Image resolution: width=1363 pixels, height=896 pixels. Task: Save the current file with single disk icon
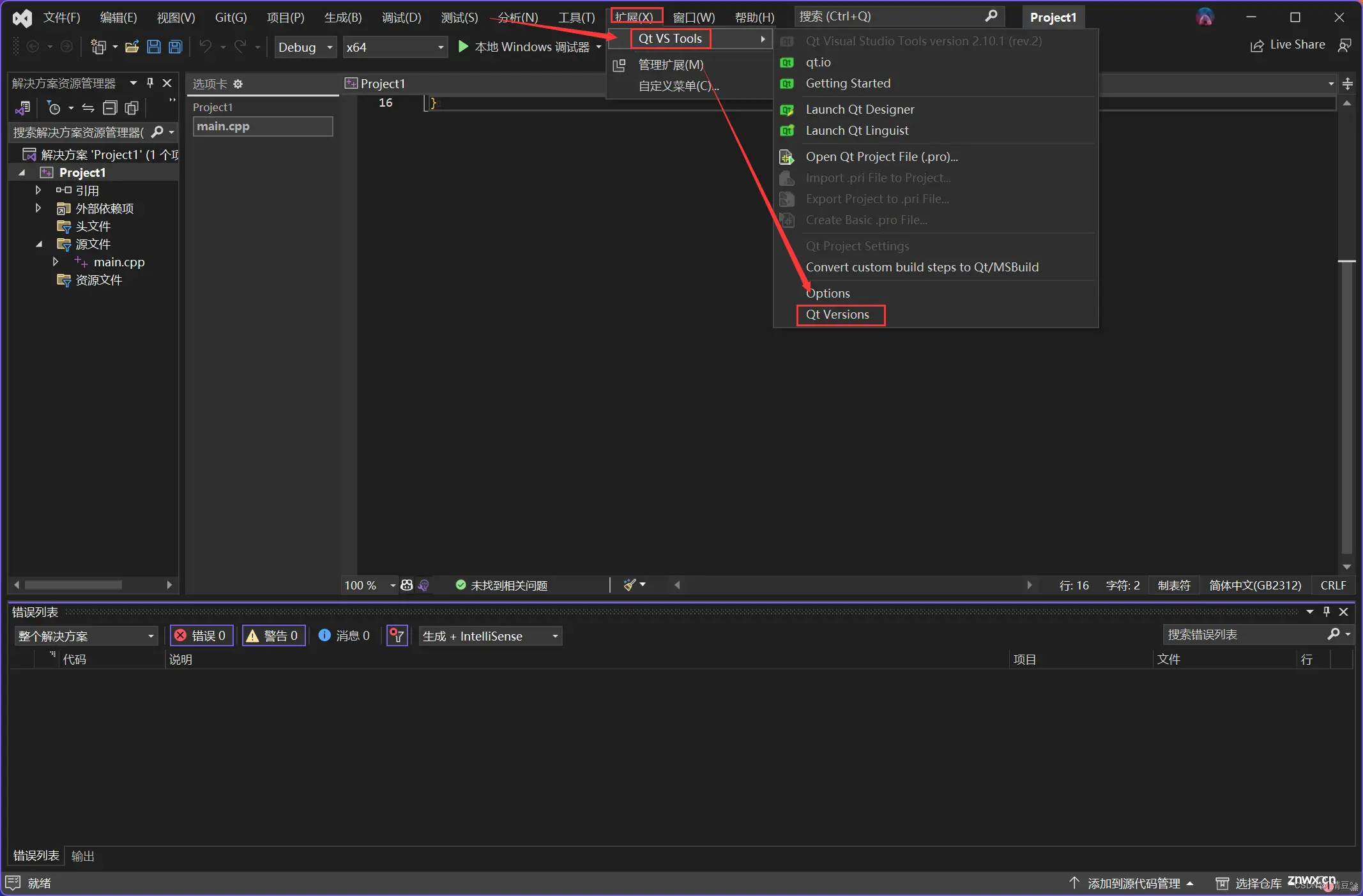click(x=154, y=47)
